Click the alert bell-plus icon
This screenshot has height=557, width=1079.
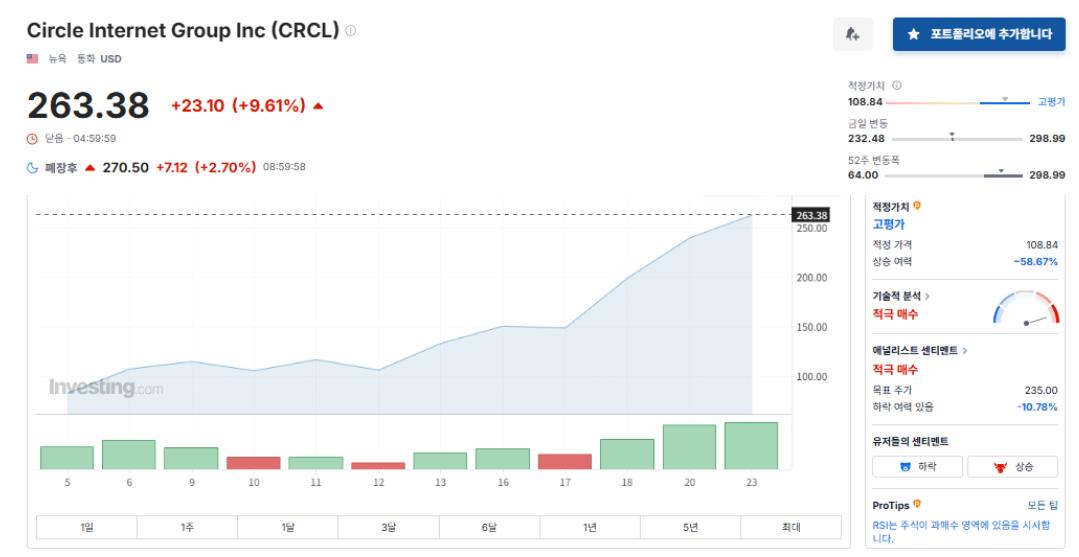tap(853, 34)
